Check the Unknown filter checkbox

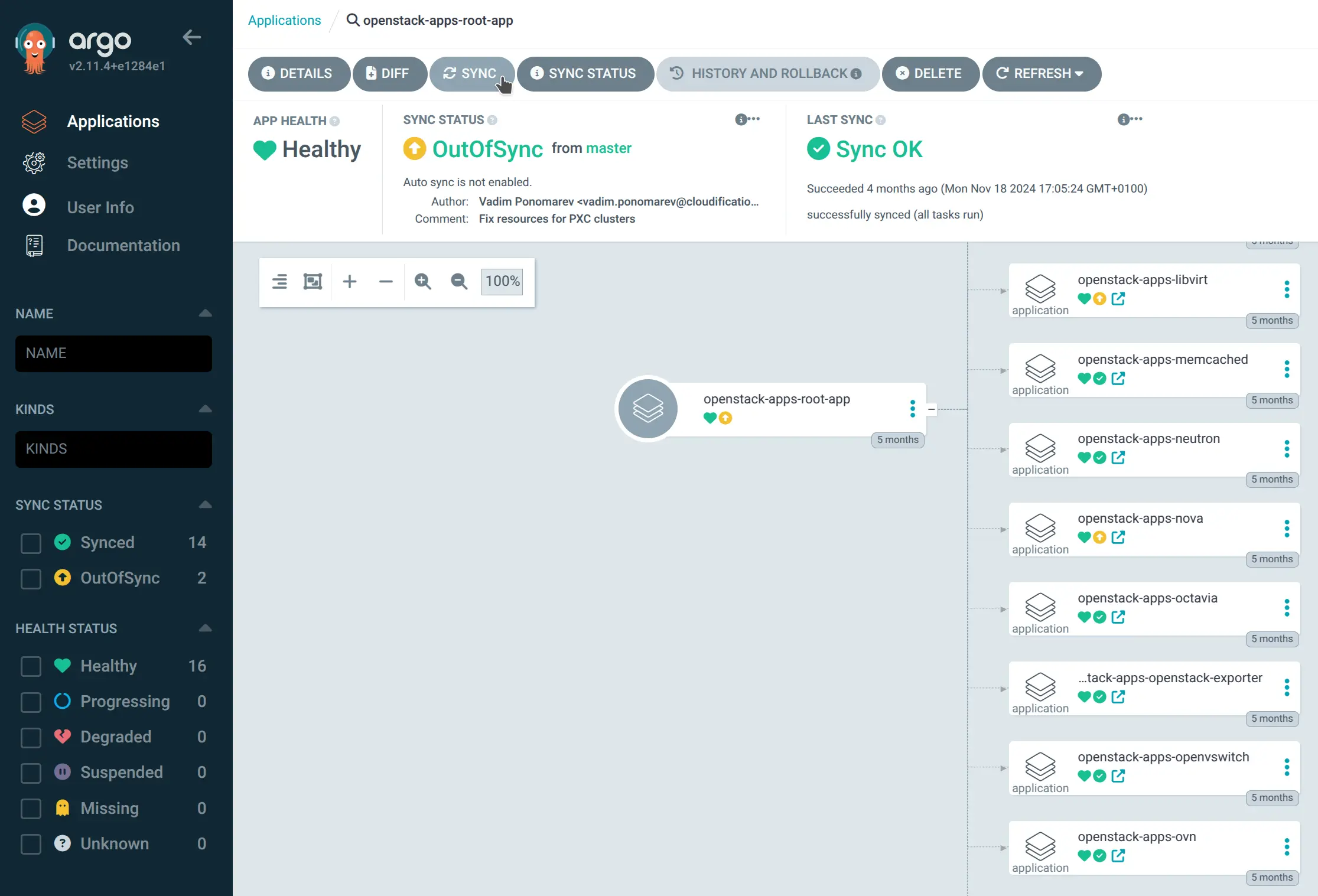click(31, 844)
